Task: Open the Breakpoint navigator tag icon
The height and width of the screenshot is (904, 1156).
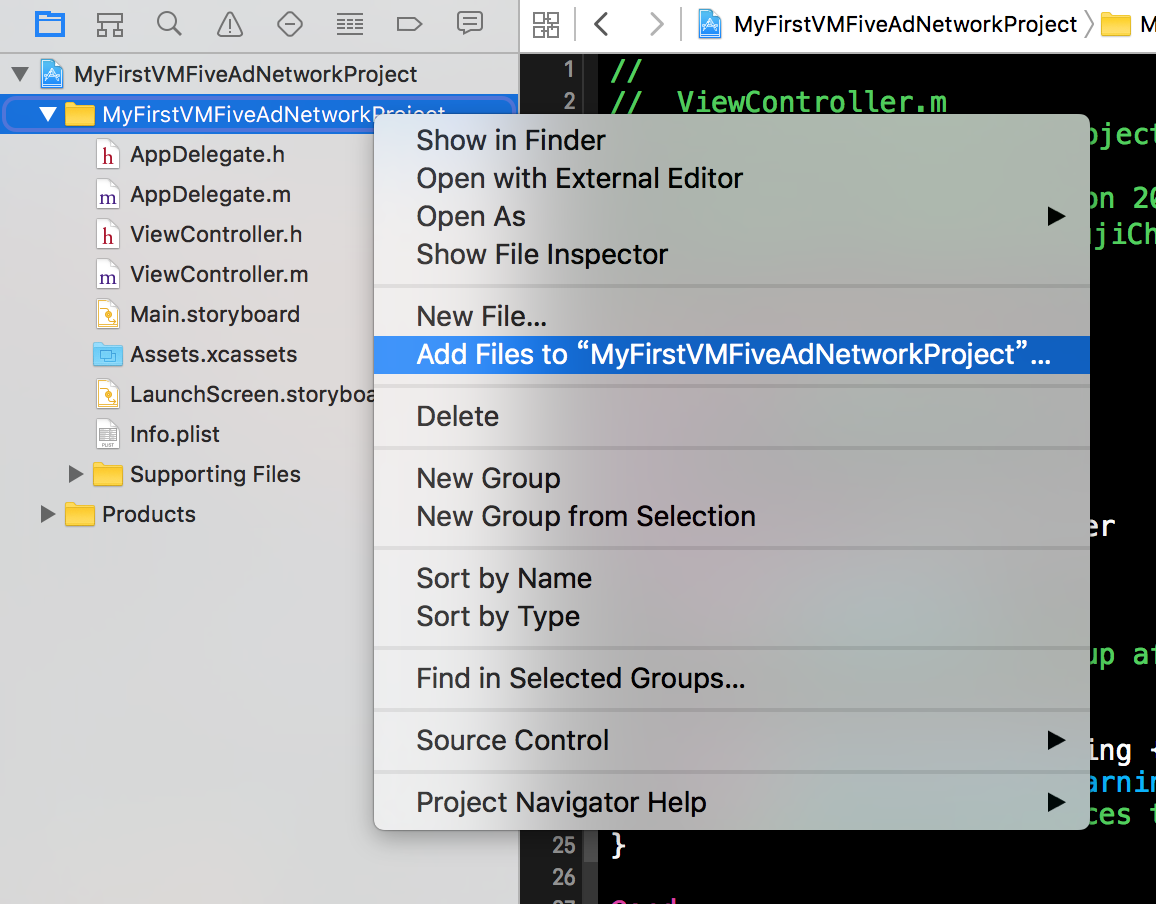Action: (x=409, y=24)
